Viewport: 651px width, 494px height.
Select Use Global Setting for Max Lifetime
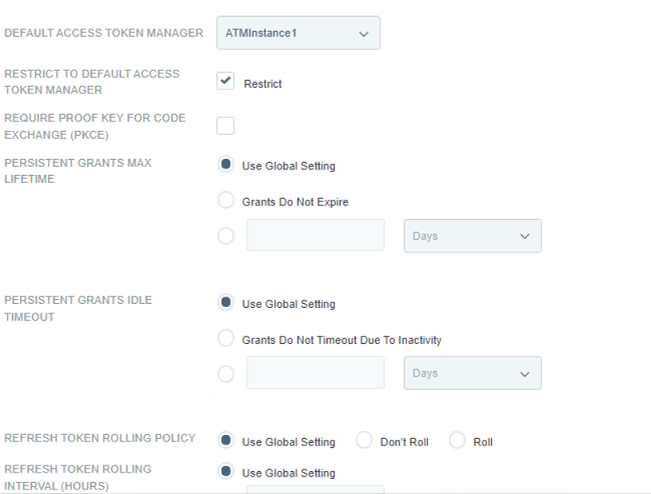tap(226, 164)
